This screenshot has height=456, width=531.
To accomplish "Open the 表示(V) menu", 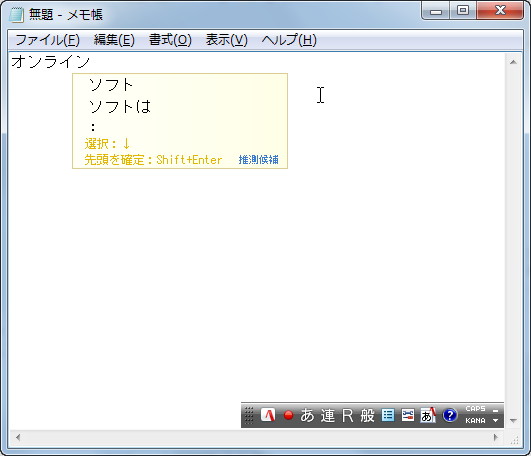I will [227, 40].
